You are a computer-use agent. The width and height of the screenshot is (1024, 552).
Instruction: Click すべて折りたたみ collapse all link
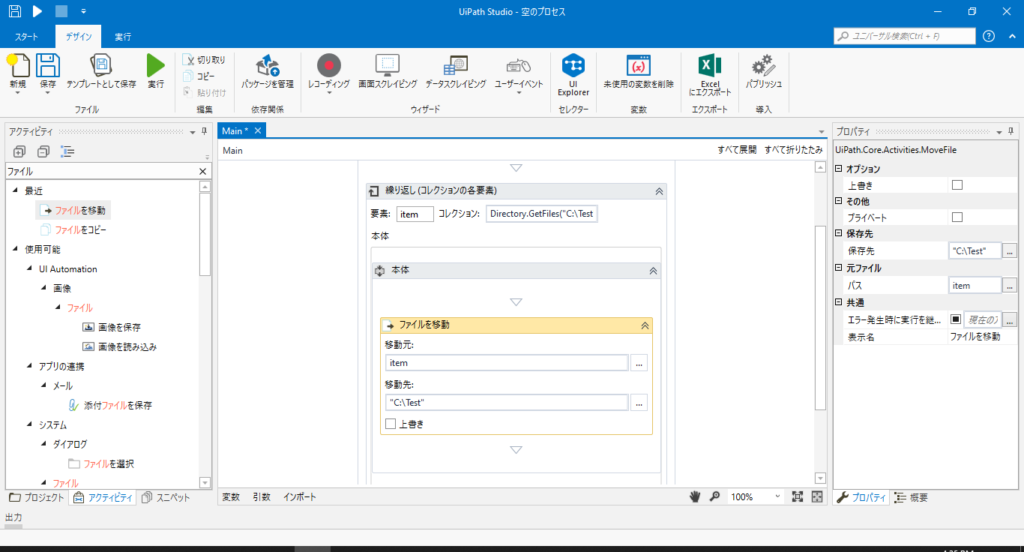coord(793,150)
